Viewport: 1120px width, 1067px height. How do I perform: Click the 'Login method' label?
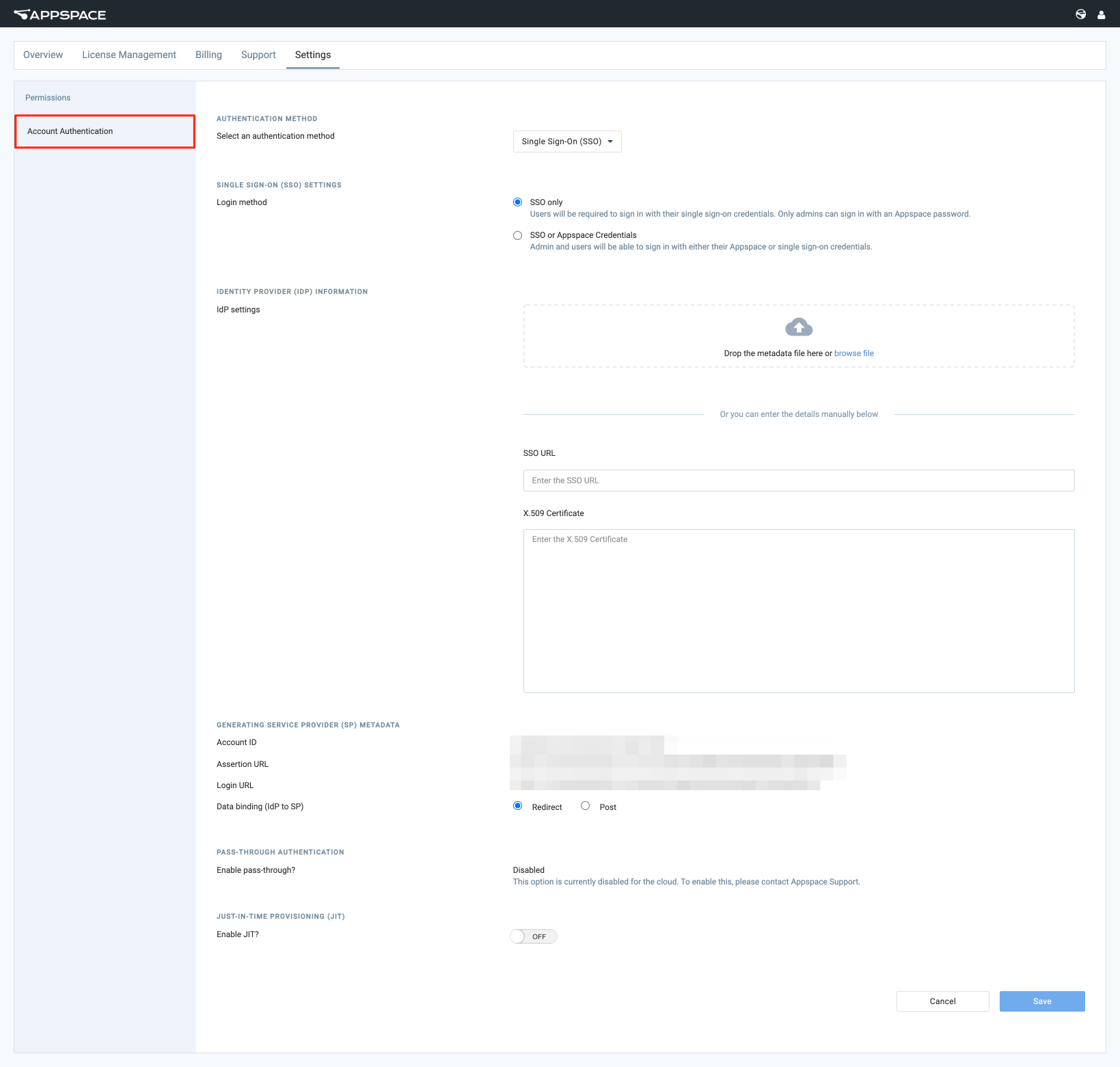click(242, 202)
